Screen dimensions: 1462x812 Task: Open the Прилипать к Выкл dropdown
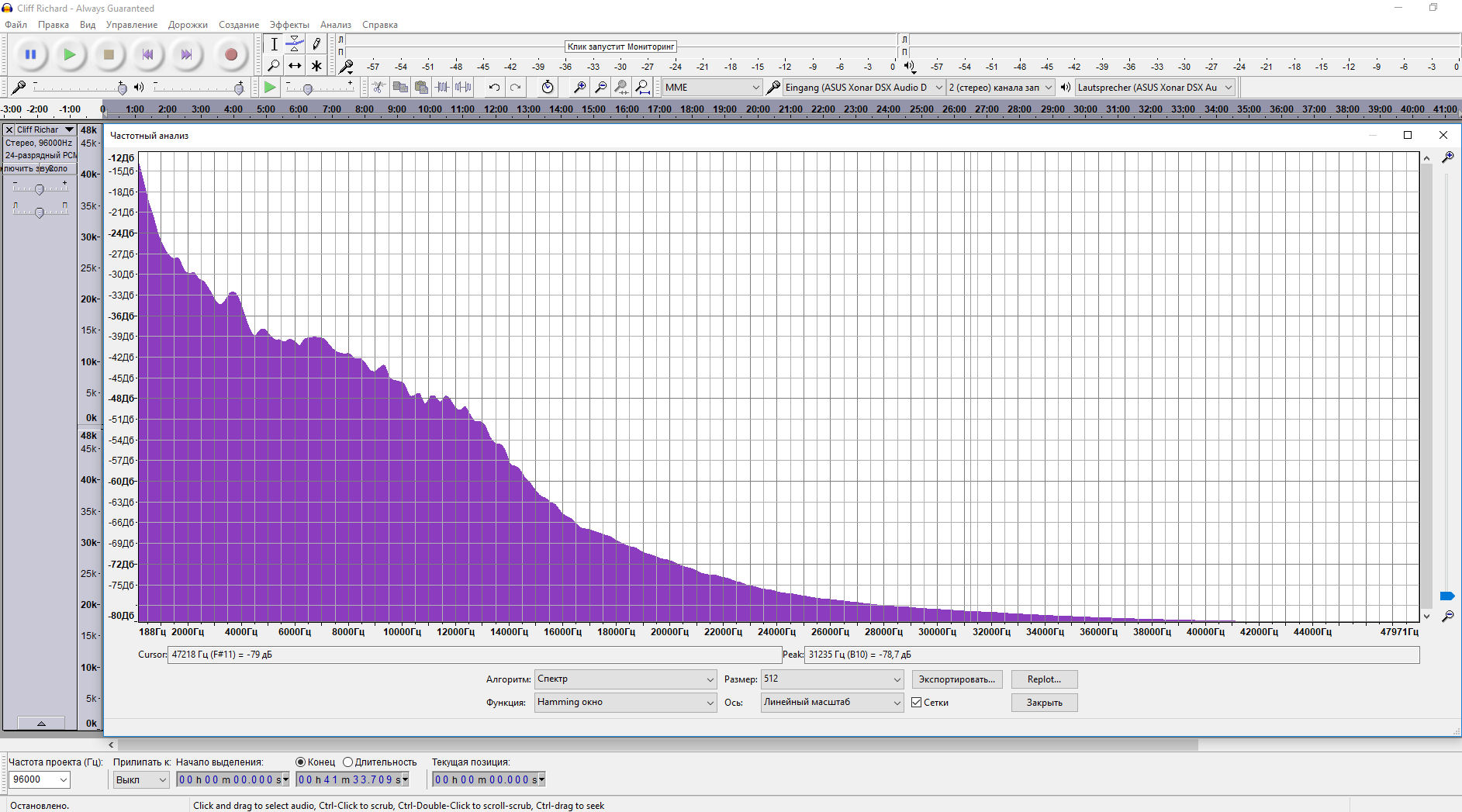141,779
